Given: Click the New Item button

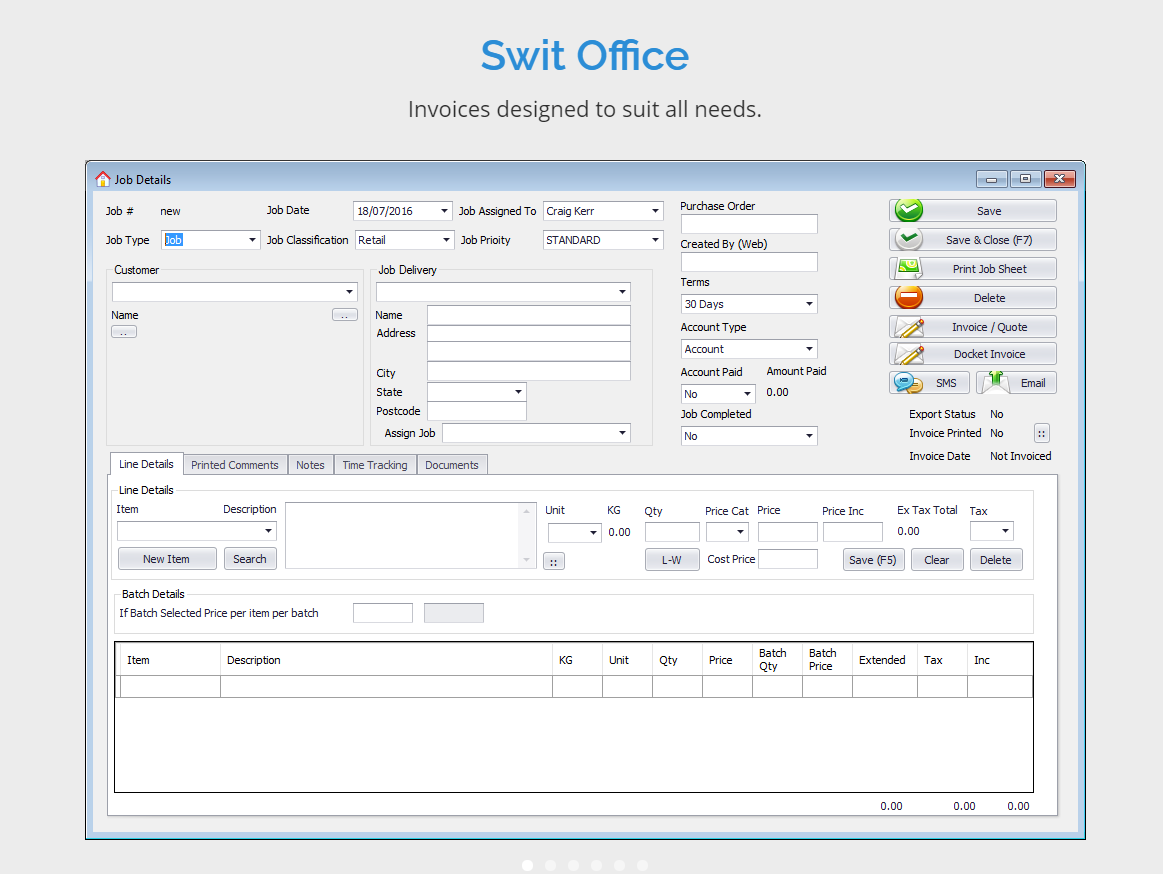Looking at the screenshot, I should click(166, 559).
